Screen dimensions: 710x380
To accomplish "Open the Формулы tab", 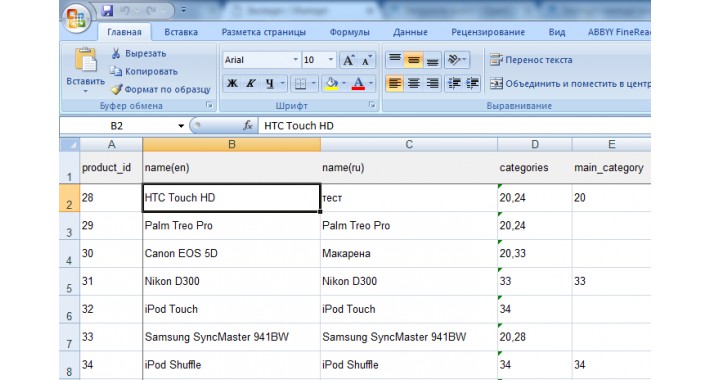I will click(x=349, y=32).
